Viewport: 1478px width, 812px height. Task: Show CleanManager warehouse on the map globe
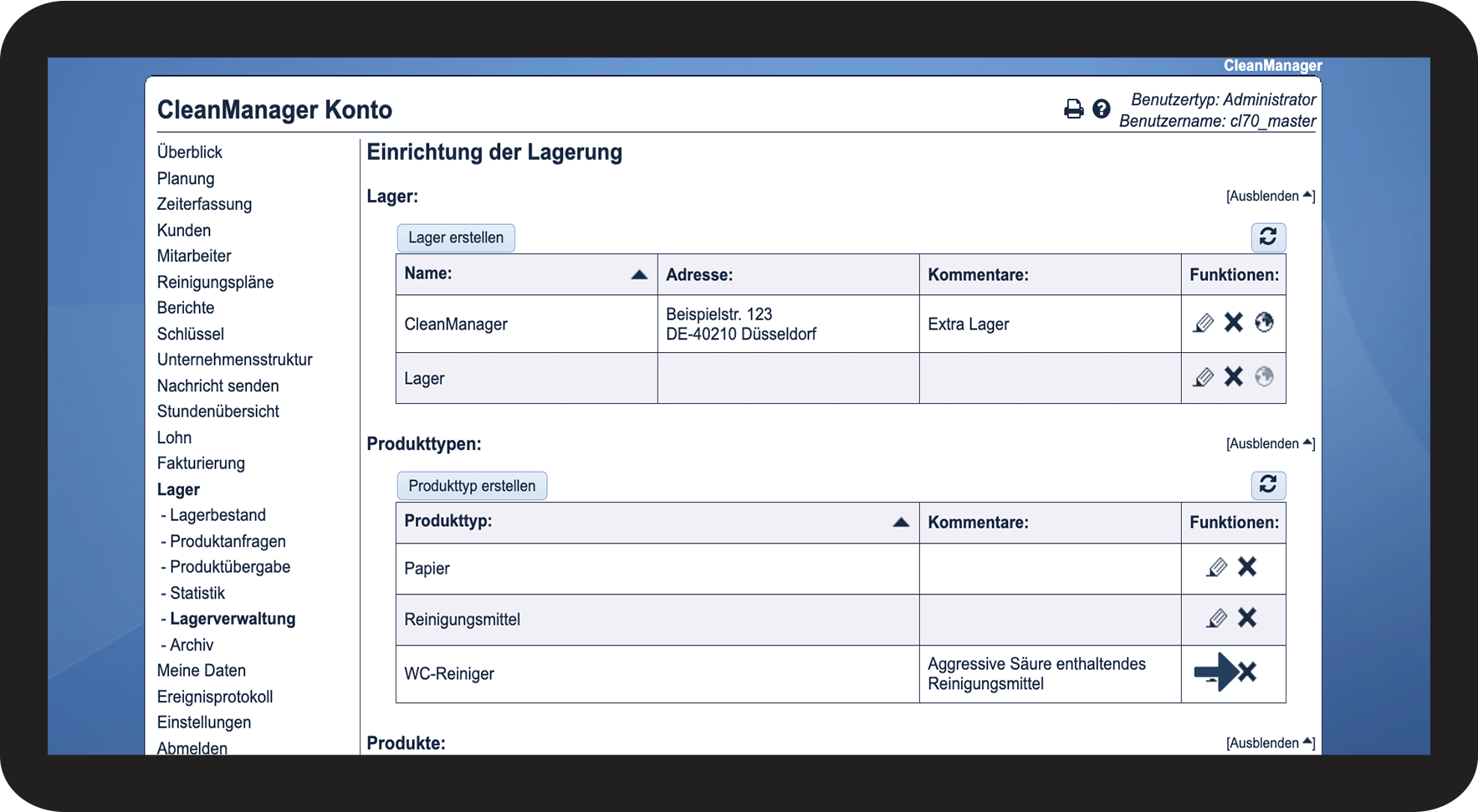1264,323
